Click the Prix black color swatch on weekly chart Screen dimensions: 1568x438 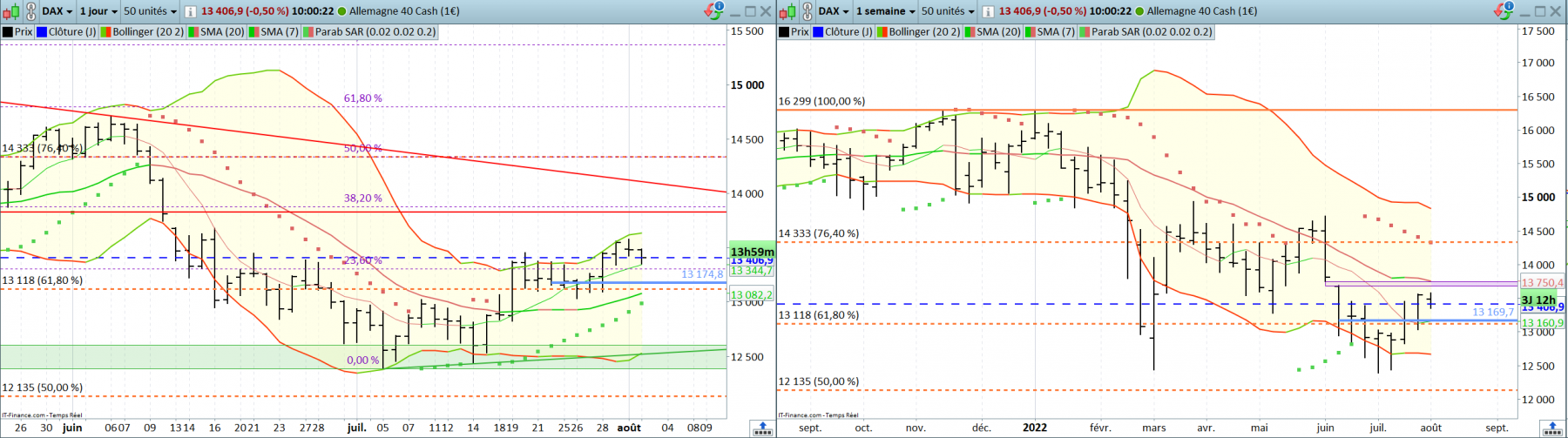(x=784, y=32)
